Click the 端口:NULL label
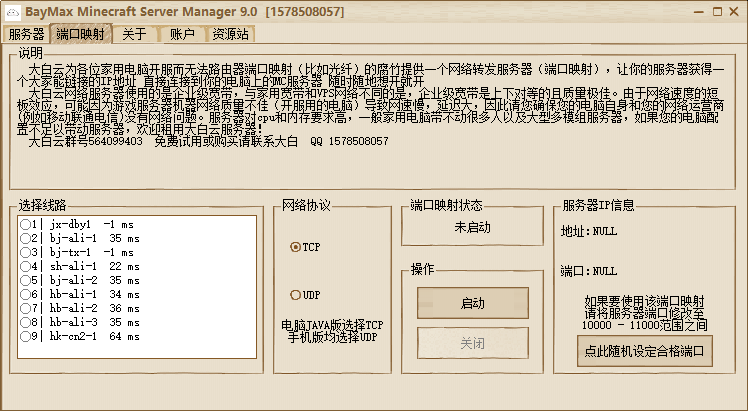 tap(589, 271)
